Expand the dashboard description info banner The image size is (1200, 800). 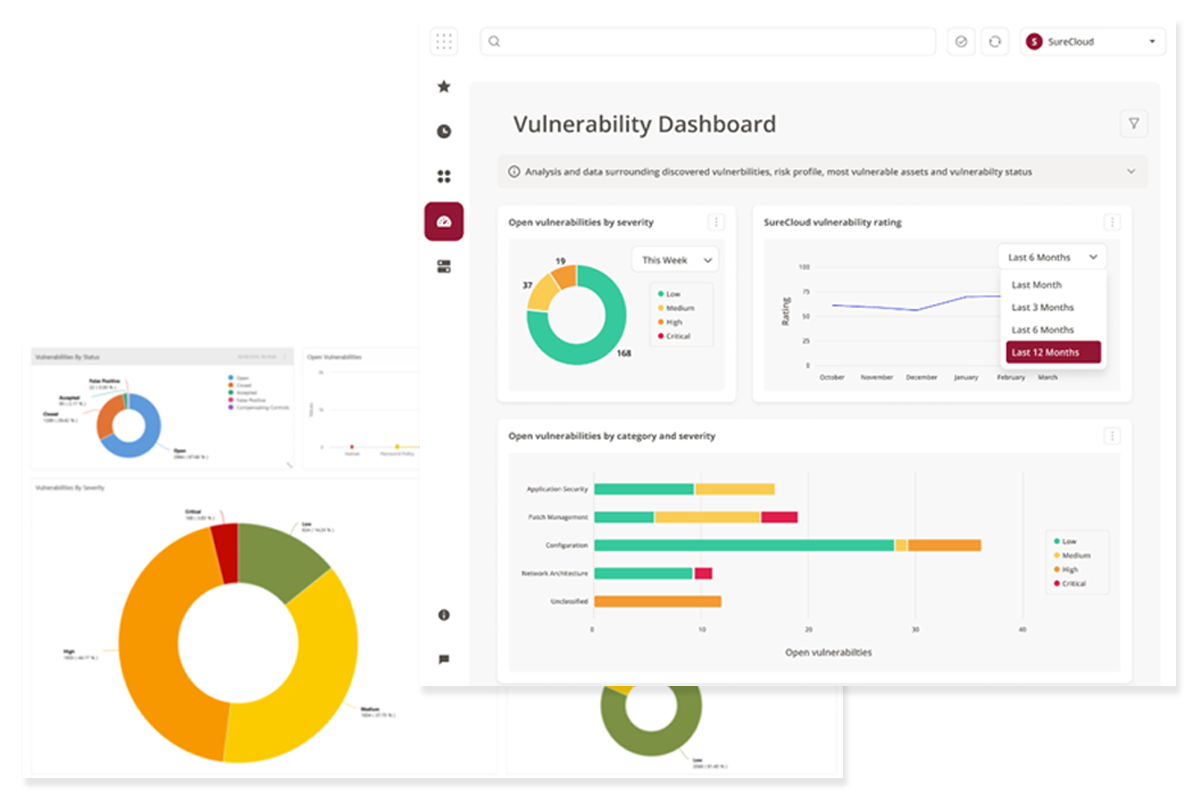click(1131, 172)
